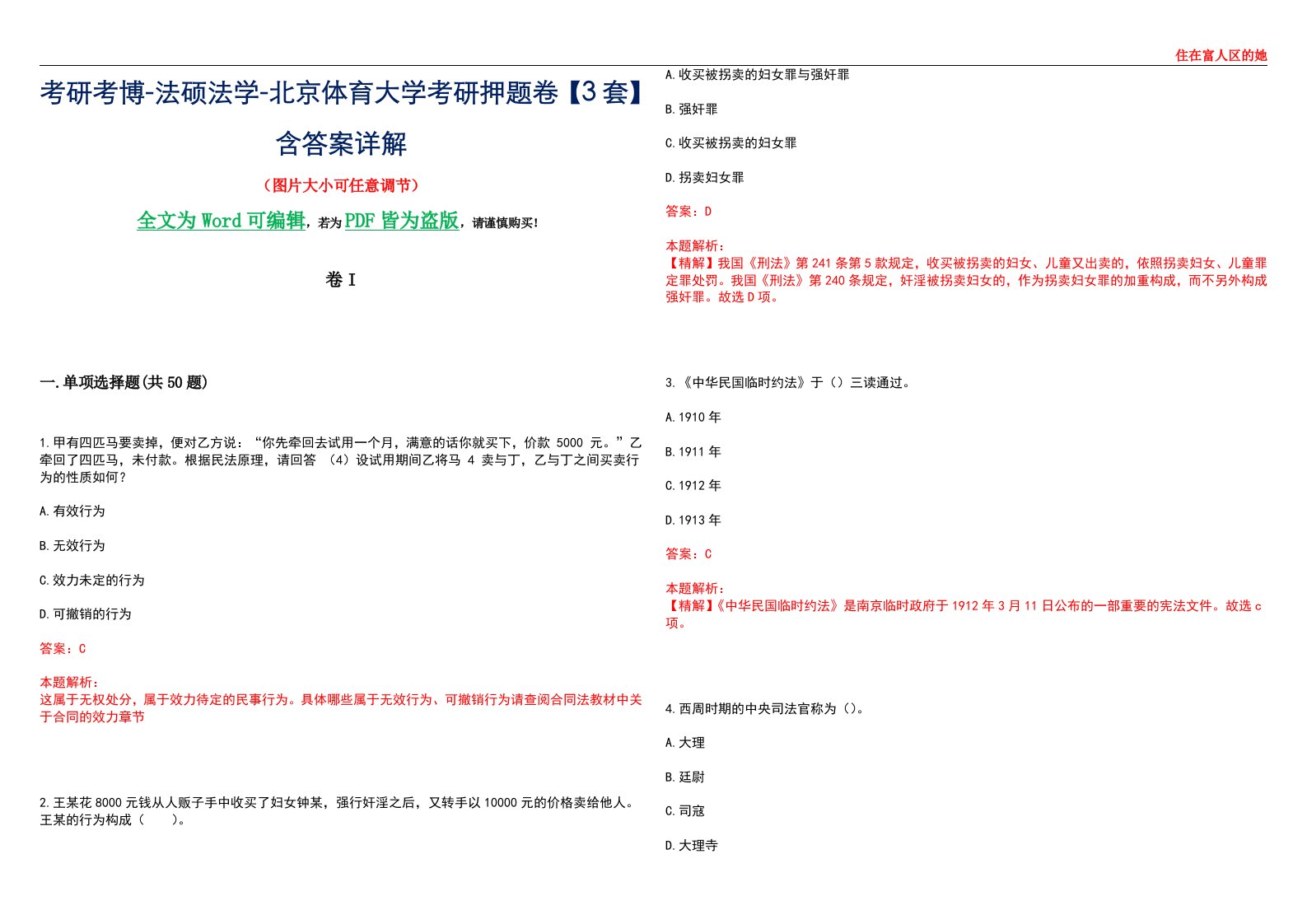Click the red note 图片大小可任意调节
Image resolution: width=1307 pixels, height=924 pixels.
pyautogui.click(x=341, y=186)
